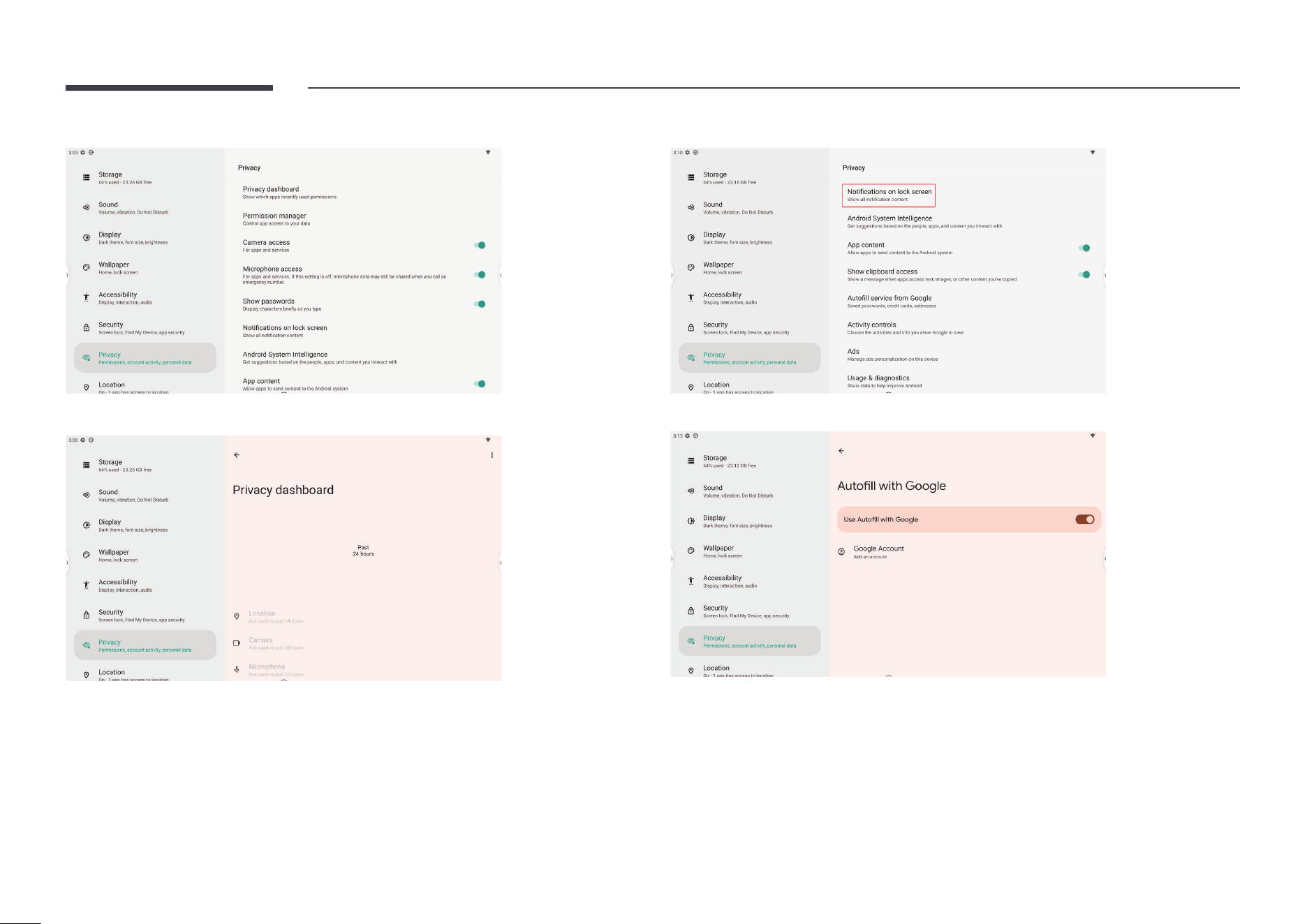Image resolution: width=1307 pixels, height=924 pixels.
Task: Toggle Microphone access switch in the 3:03 screenshot
Action: 480,274
